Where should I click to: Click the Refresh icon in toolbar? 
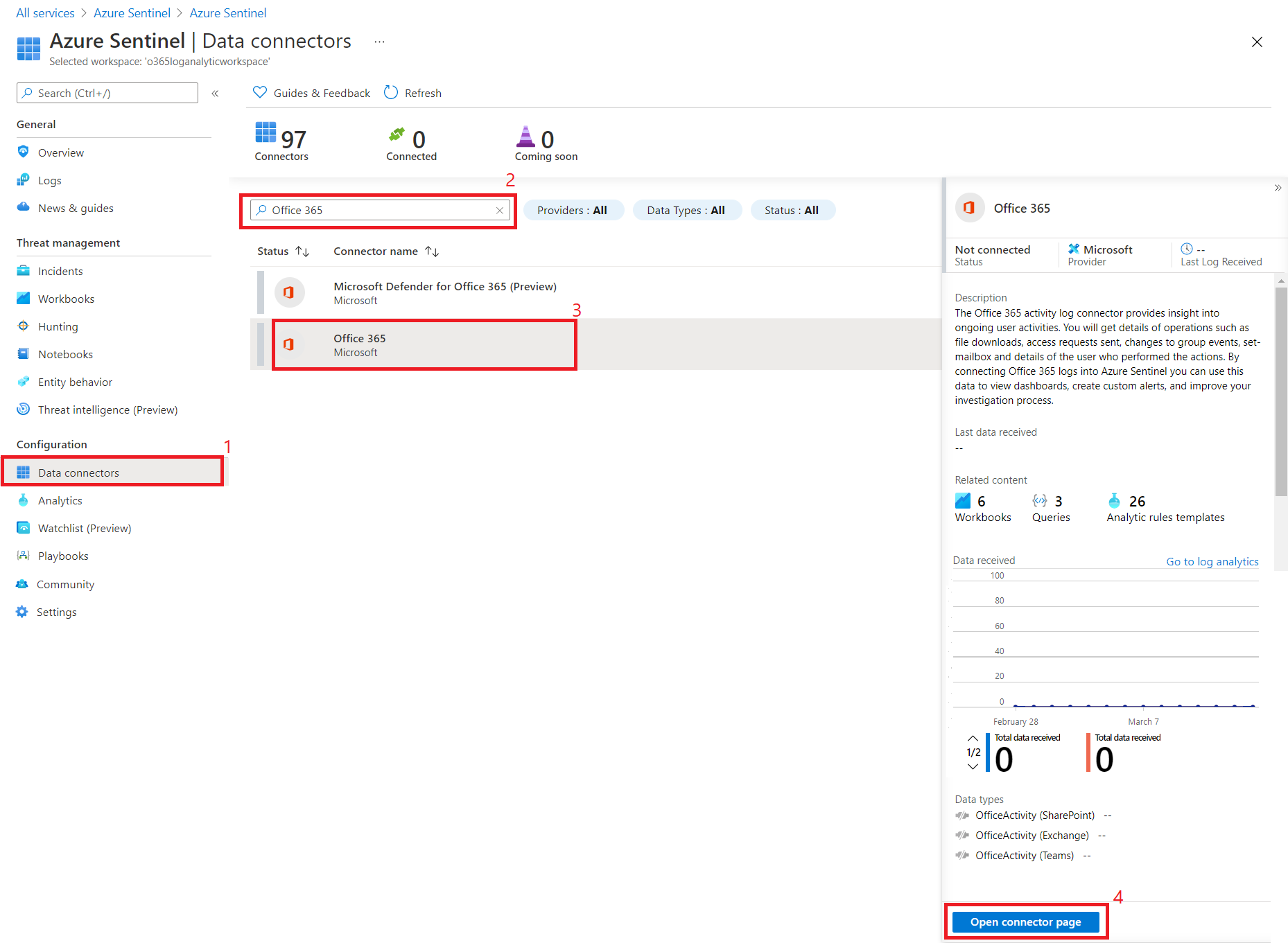pos(391,93)
